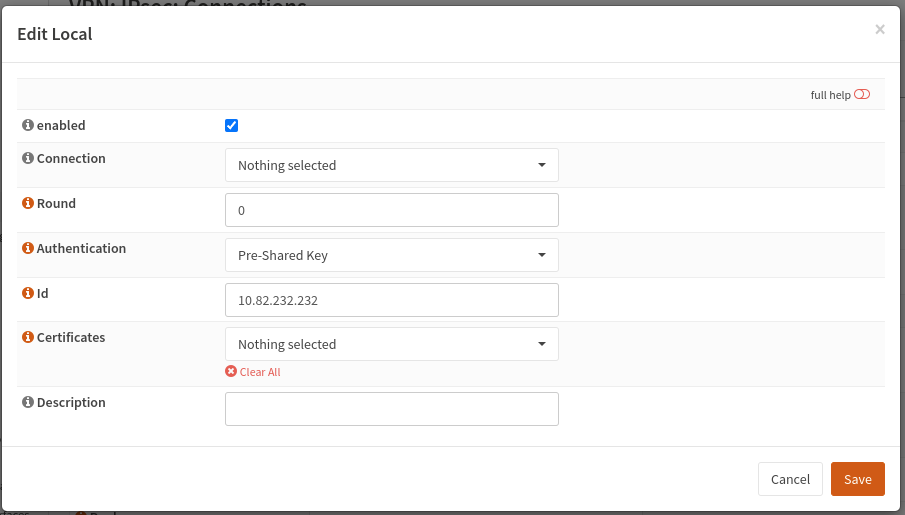Show help for Authentication via info icon
This screenshot has height=515, width=905.
[28, 248]
